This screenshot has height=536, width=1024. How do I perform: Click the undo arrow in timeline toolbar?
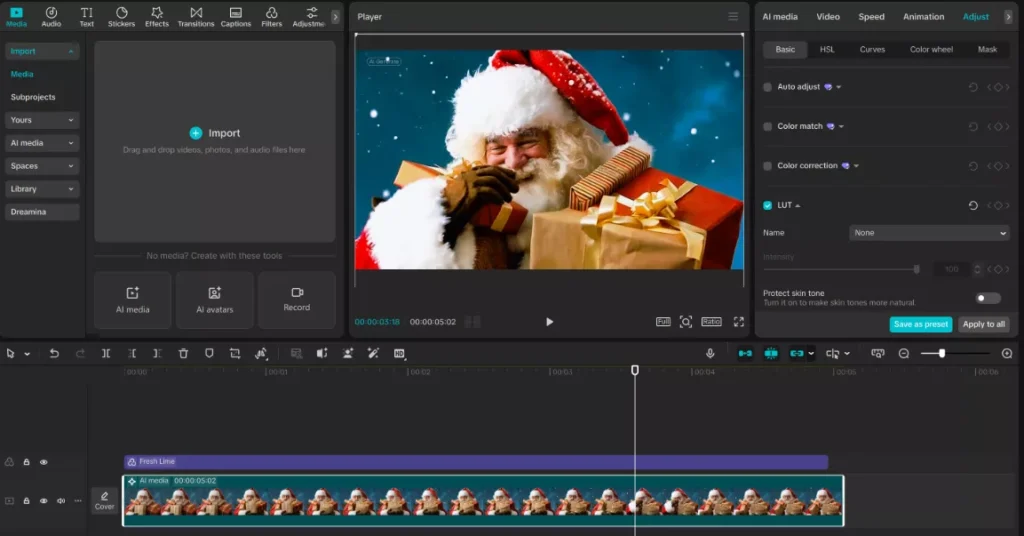pos(54,353)
